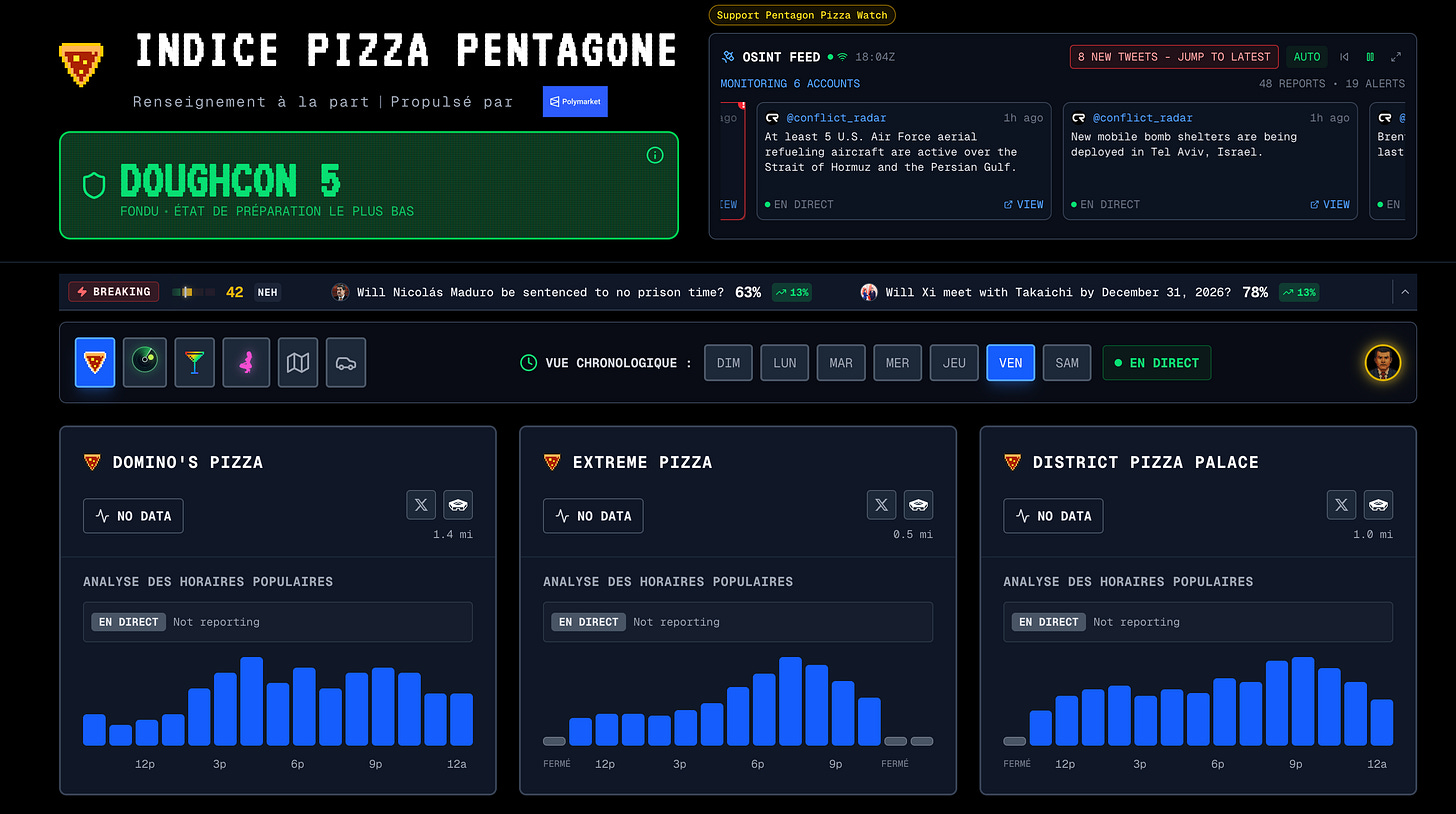Click Support Pentagon Pizza Watch button
This screenshot has height=814, width=1456.
click(x=802, y=15)
